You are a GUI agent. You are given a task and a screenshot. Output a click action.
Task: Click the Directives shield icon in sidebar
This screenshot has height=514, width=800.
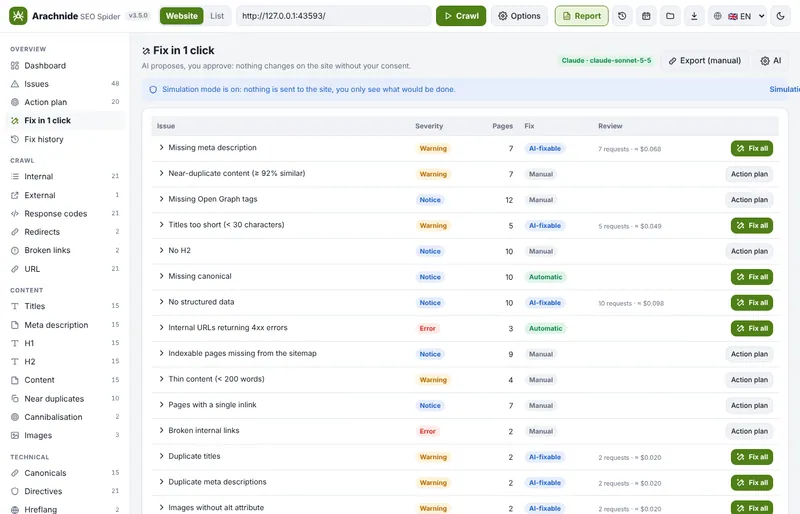point(15,491)
